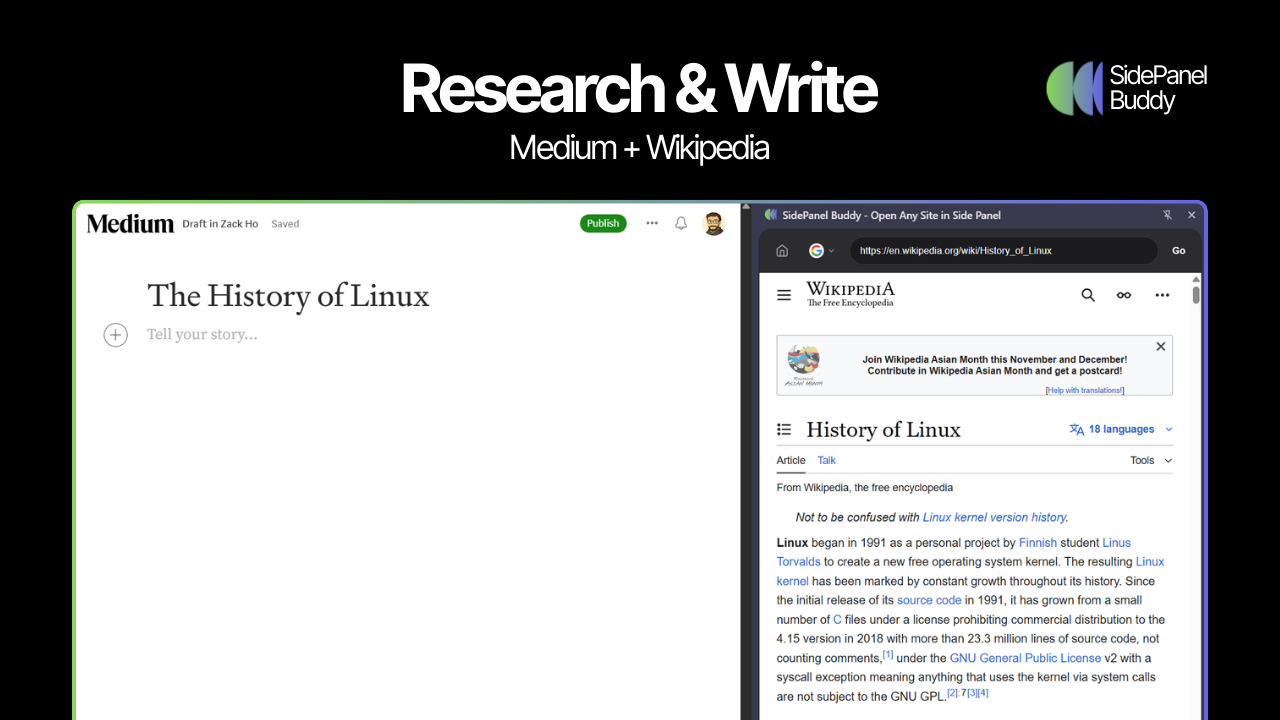
Task: Click the SidePanel Buddy title bar icon
Action: point(770,215)
